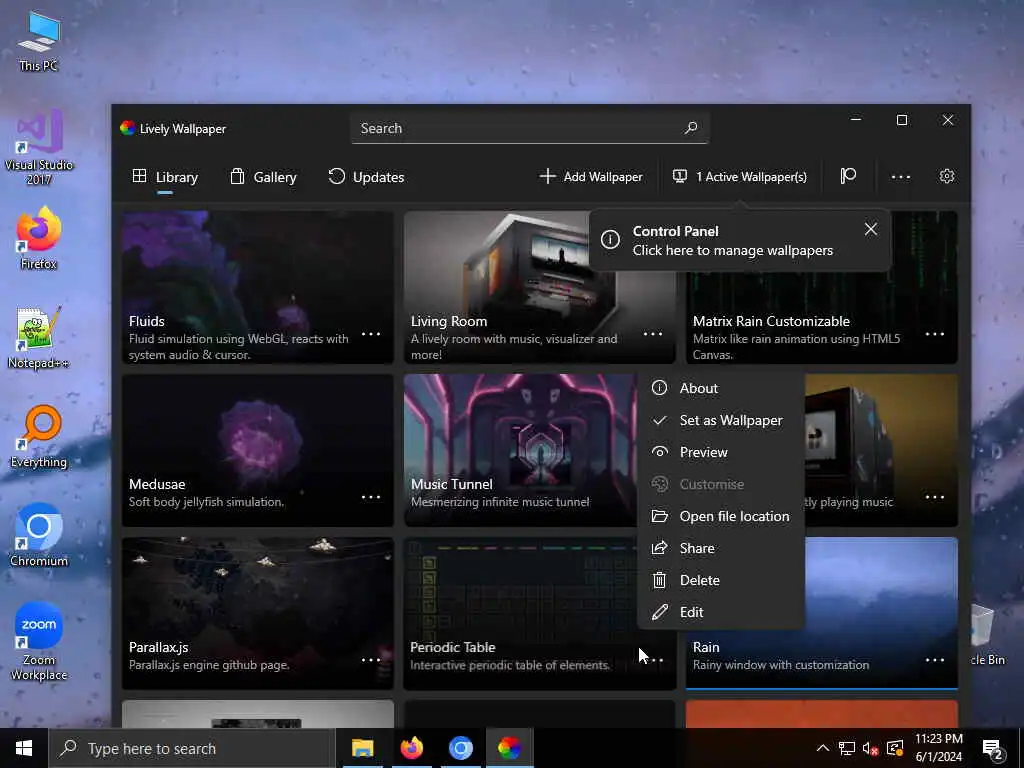Click the search magnifier icon in Lively
The height and width of the screenshot is (768, 1024).
click(690, 128)
